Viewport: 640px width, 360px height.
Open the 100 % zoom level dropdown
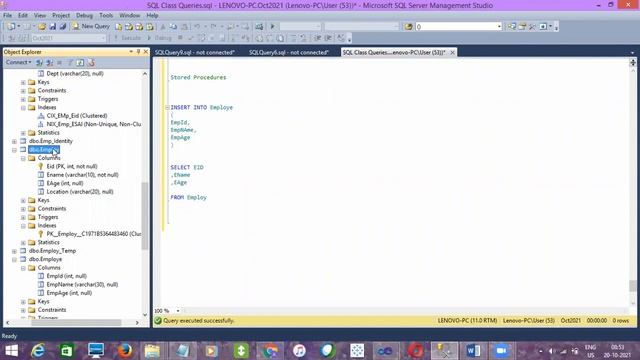[x=178, y=311]
